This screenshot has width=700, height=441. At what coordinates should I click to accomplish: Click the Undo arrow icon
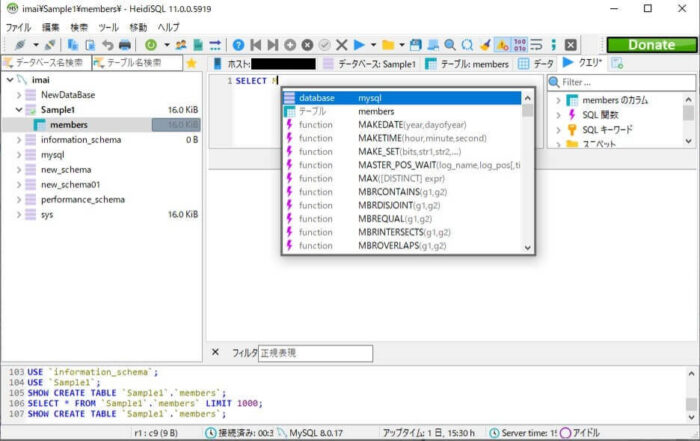[108, 45]
